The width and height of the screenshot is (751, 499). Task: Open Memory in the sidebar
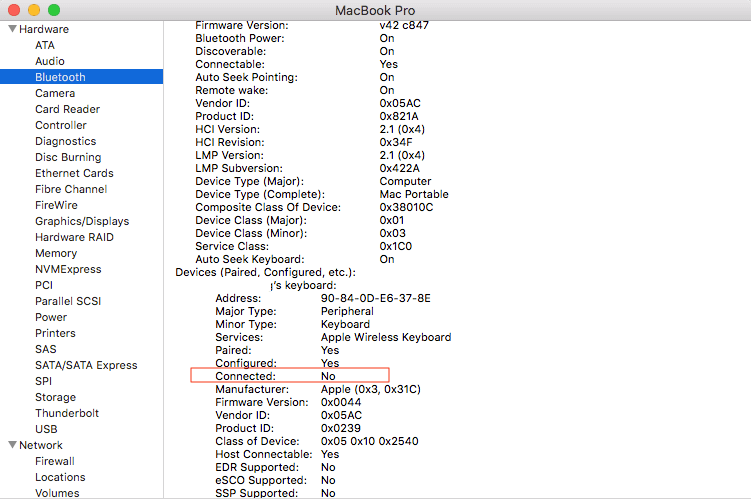click(x=56, y=253)
